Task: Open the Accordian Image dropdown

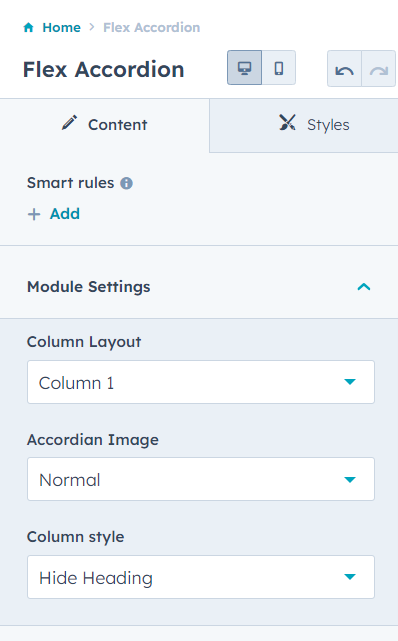Action: pyautogui.click(x=201, y=479)
